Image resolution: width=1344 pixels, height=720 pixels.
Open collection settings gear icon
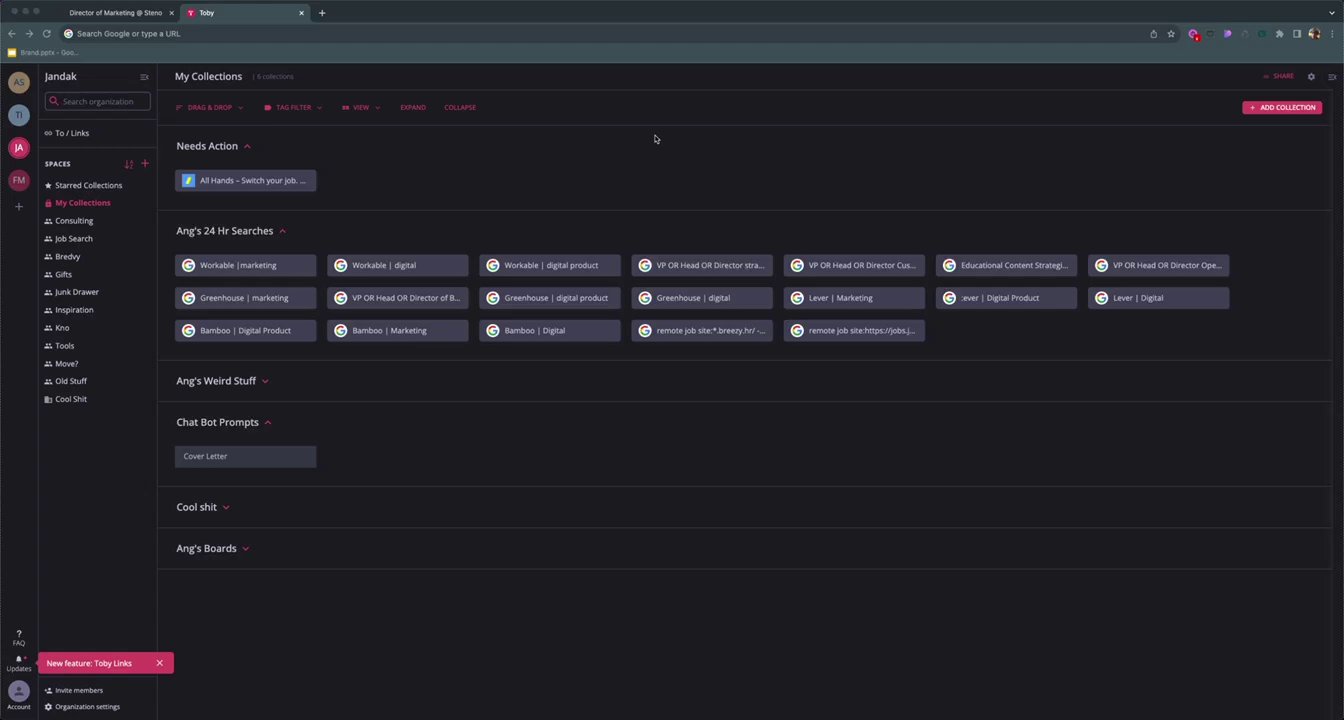[x=1311, y=77]
